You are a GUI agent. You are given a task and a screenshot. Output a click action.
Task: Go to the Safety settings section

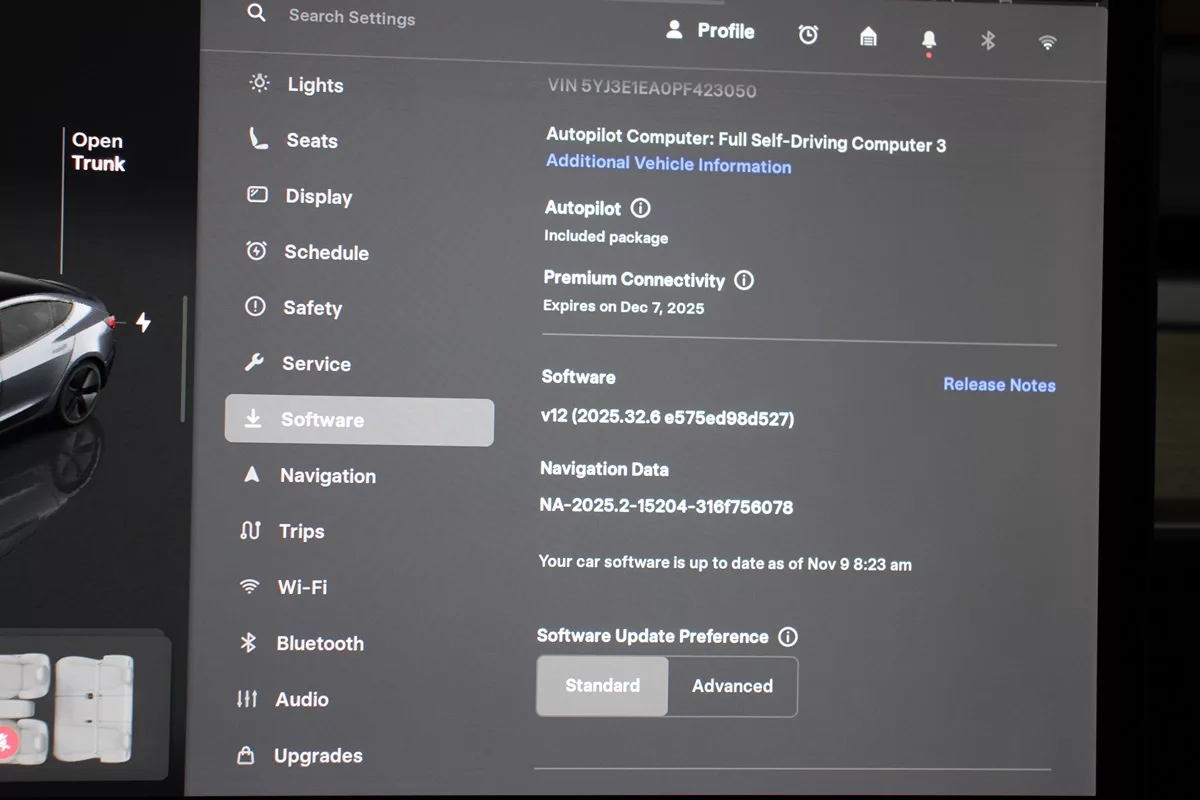[311, 308]
